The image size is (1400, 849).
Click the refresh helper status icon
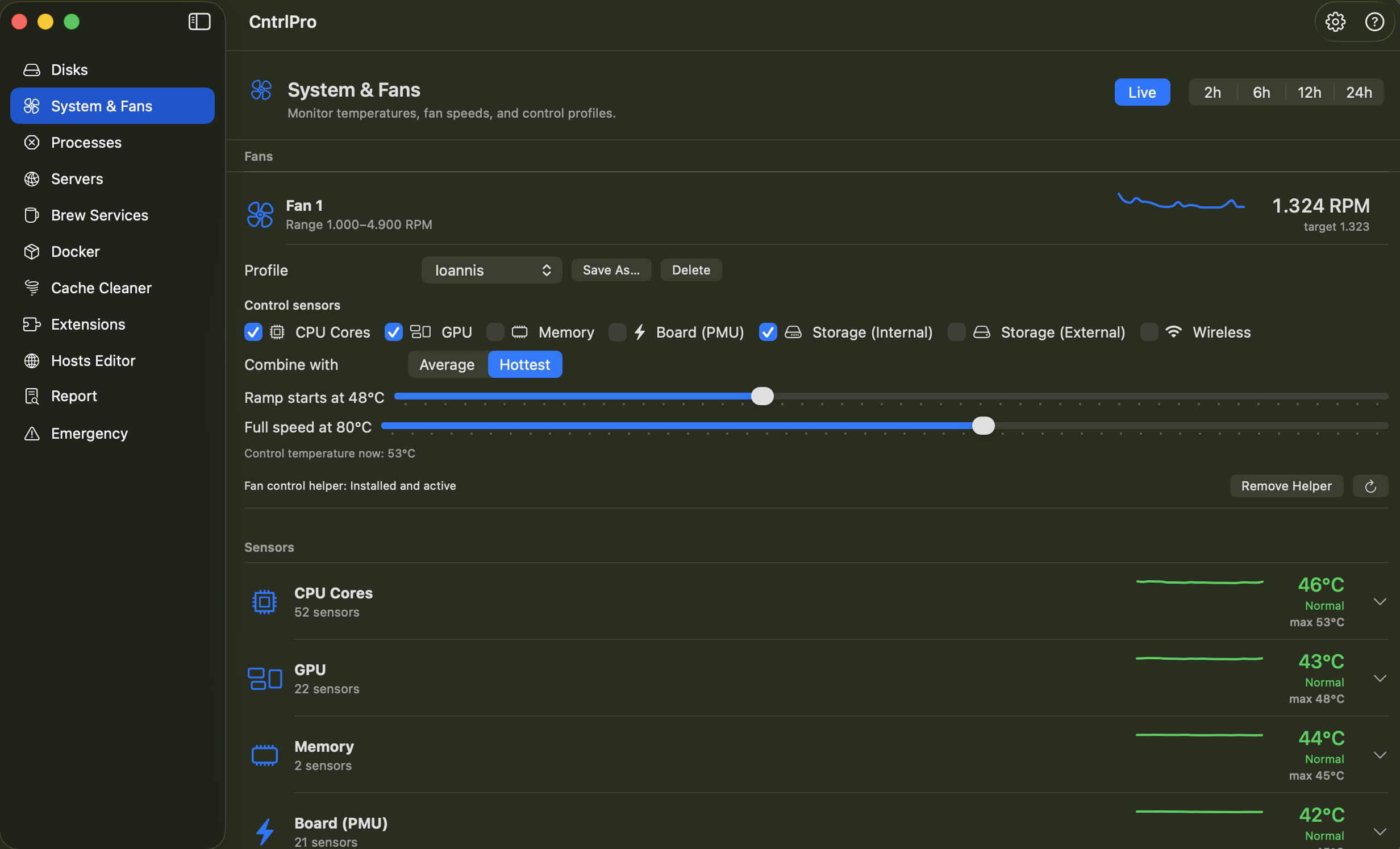coord(1370,486)
